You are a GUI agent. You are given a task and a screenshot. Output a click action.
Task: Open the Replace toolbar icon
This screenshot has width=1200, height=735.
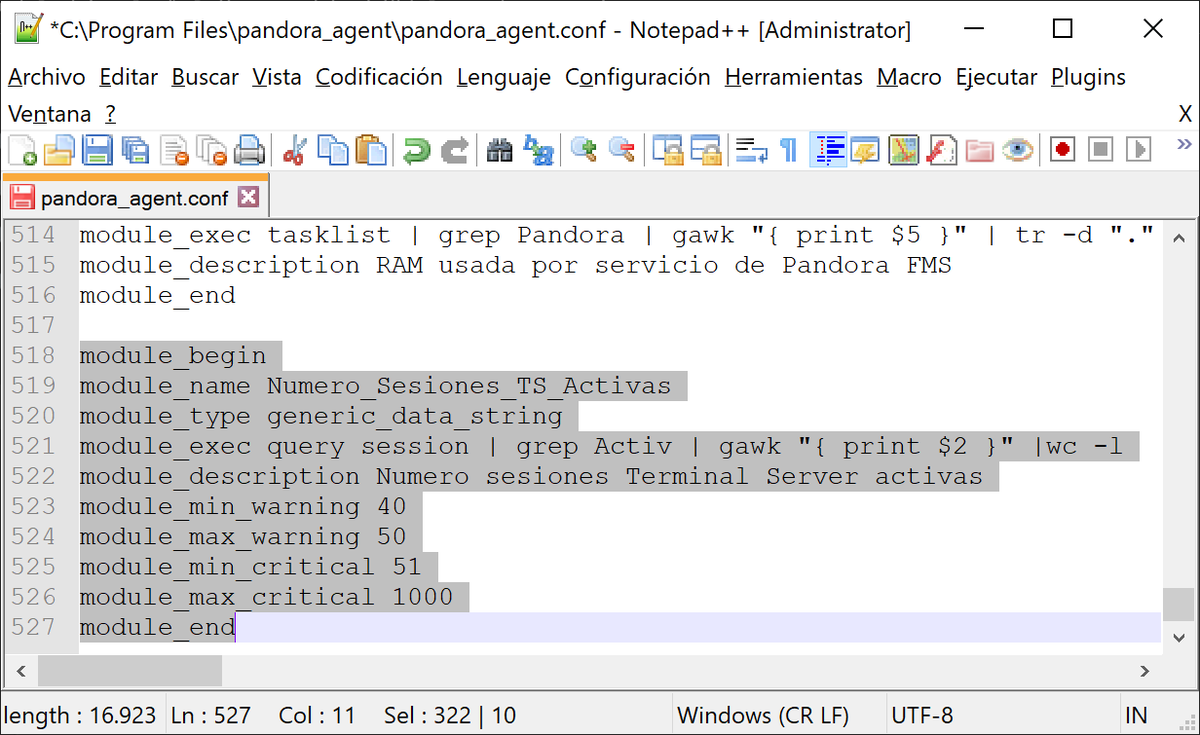coord(538,150)
